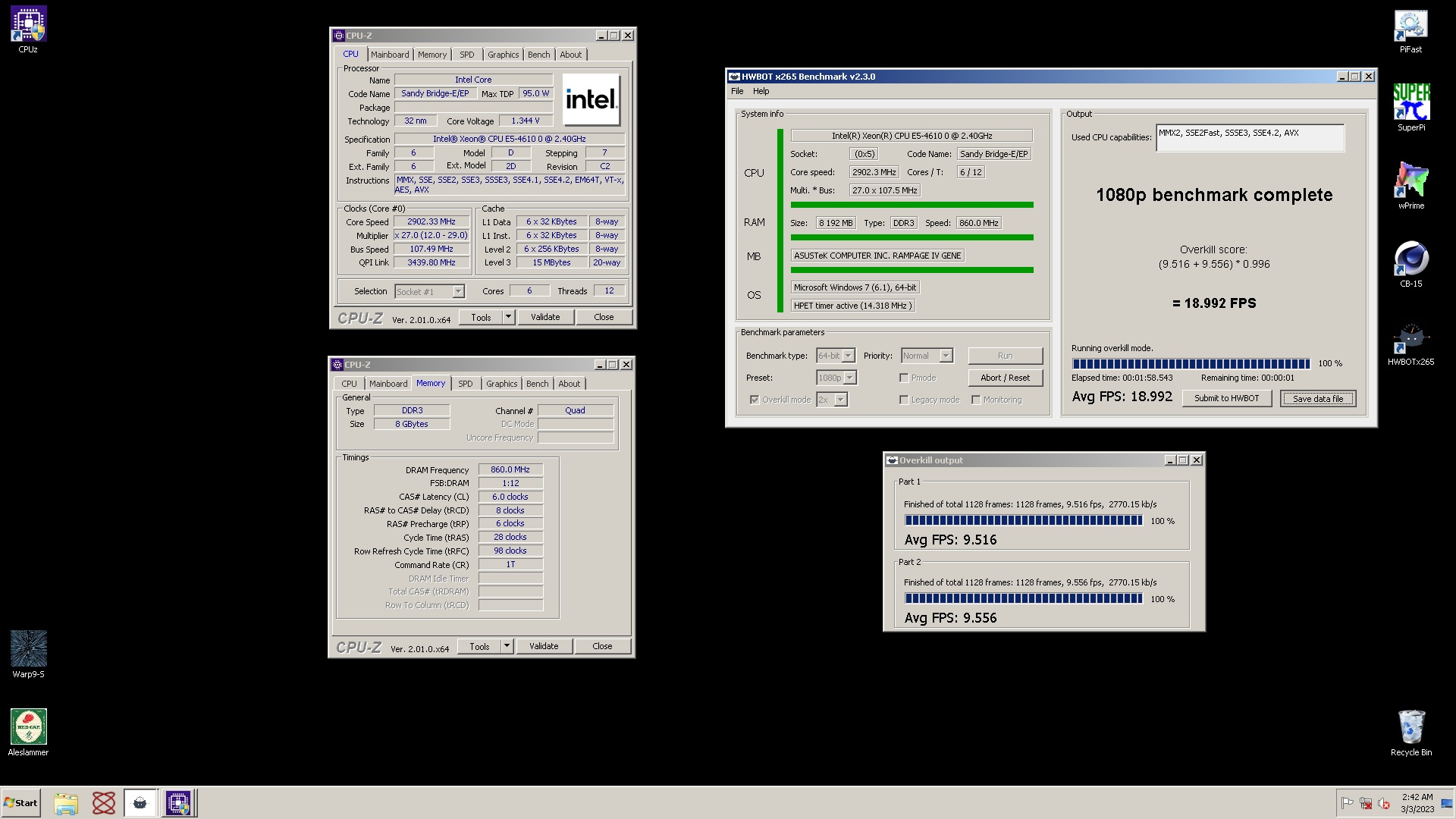The width and height of the screenshot is (1456, 819).
Task: Click the red atom-shaped taskbar icon
Action: tap(104, 803)
